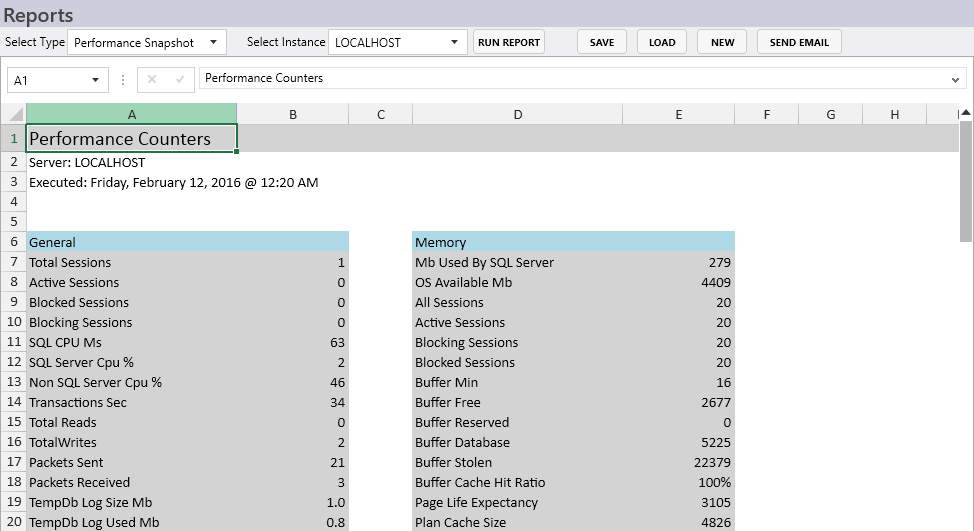
Task: Click the formula bar confirm checkmark icon
Action: tap(180, 79)
